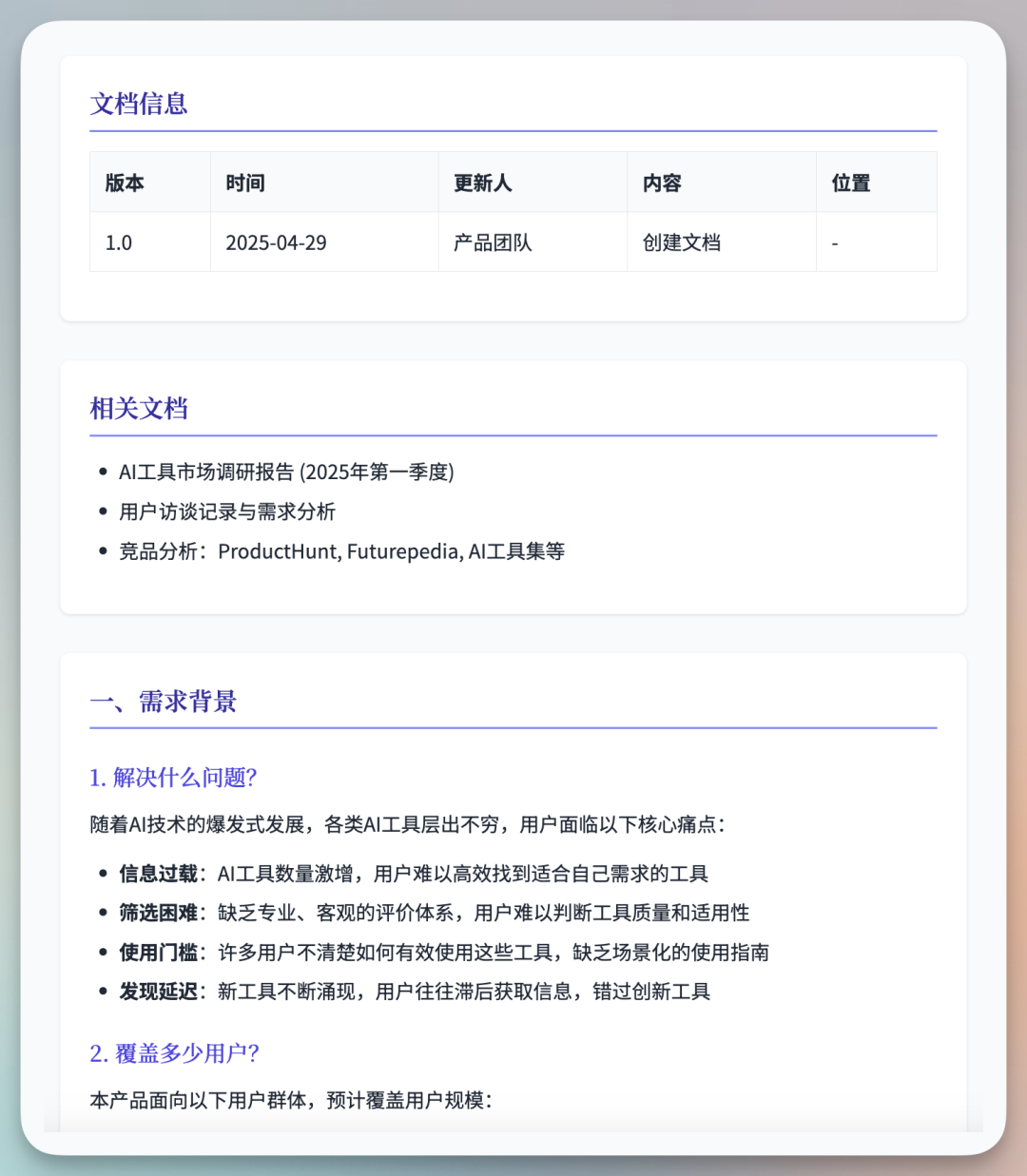Screen dimensions: 1027x1176
Task: Click the bold 信息过载 bullet term
Action: point(158,874)
